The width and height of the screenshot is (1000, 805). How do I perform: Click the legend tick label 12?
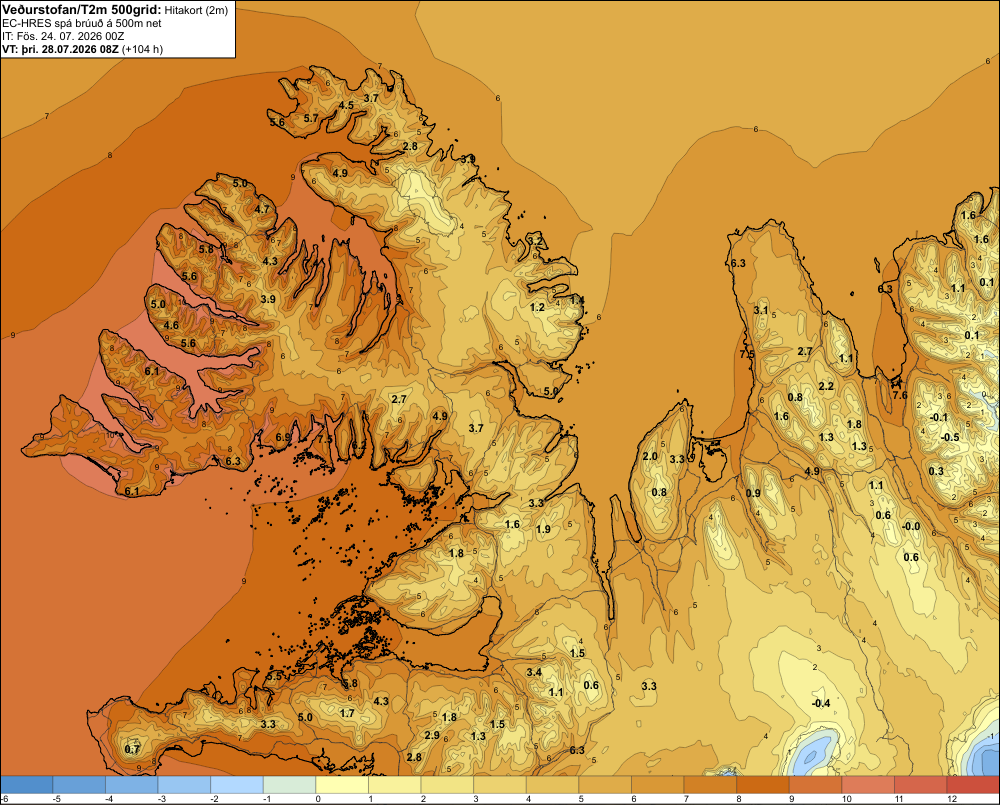point(952,799)
